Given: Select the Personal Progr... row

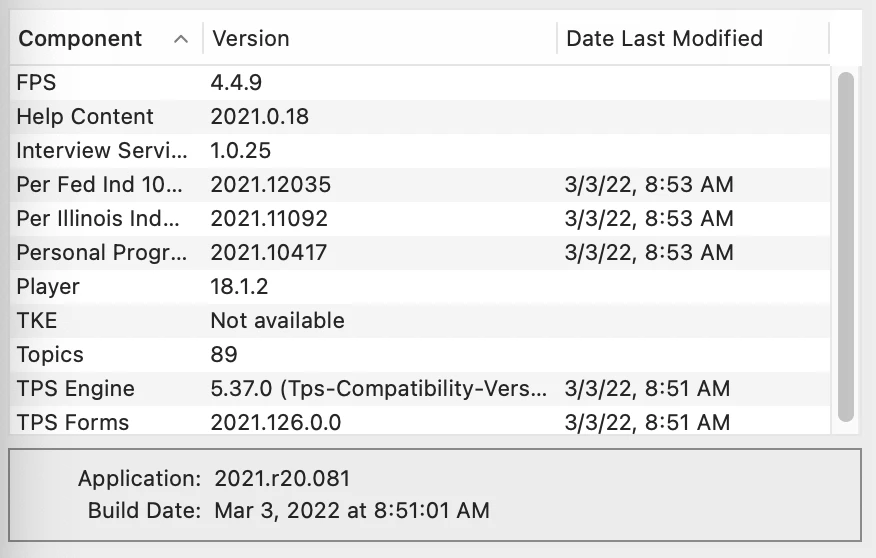Looking at the screenshot, I should 420,253.
